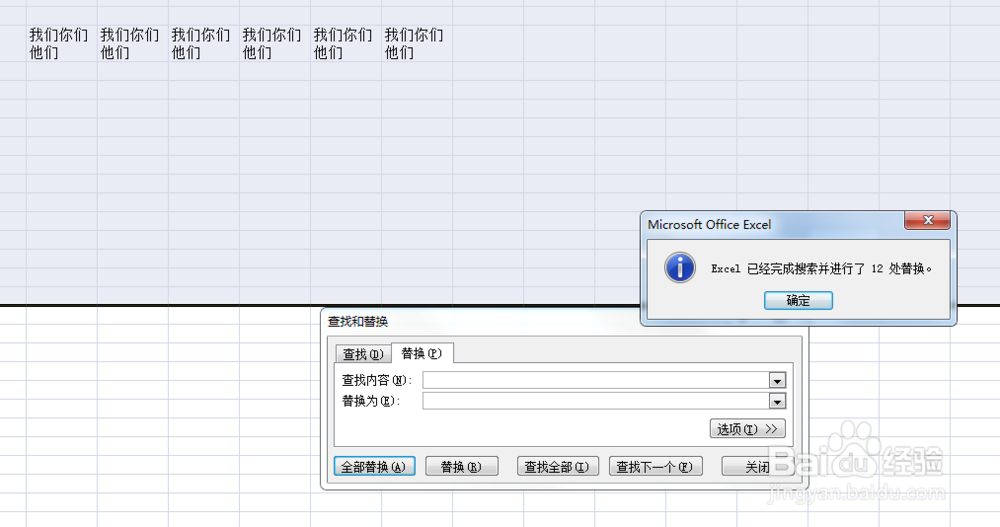
Task: Expand options with 选项(T) >> button
Action: [x=747, y=429]
